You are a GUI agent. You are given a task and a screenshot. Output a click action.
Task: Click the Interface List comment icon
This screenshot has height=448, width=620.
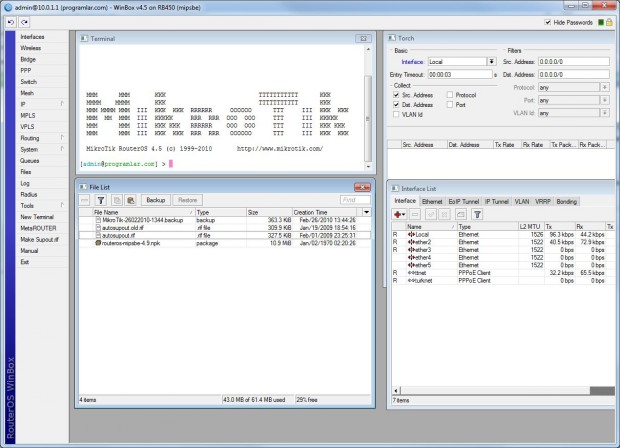(461, 214)
